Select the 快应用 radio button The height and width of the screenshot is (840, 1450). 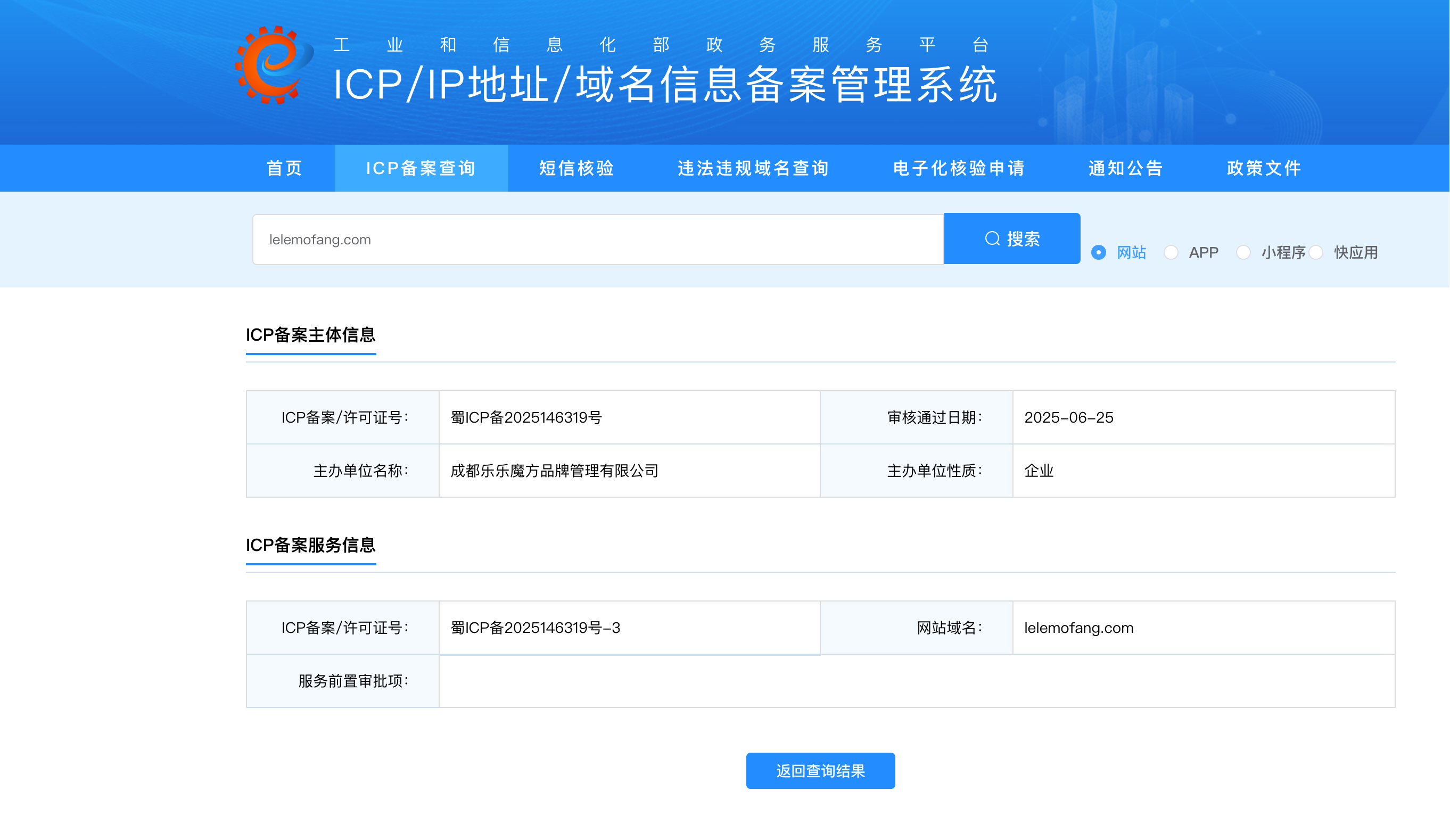(1316, 252)
